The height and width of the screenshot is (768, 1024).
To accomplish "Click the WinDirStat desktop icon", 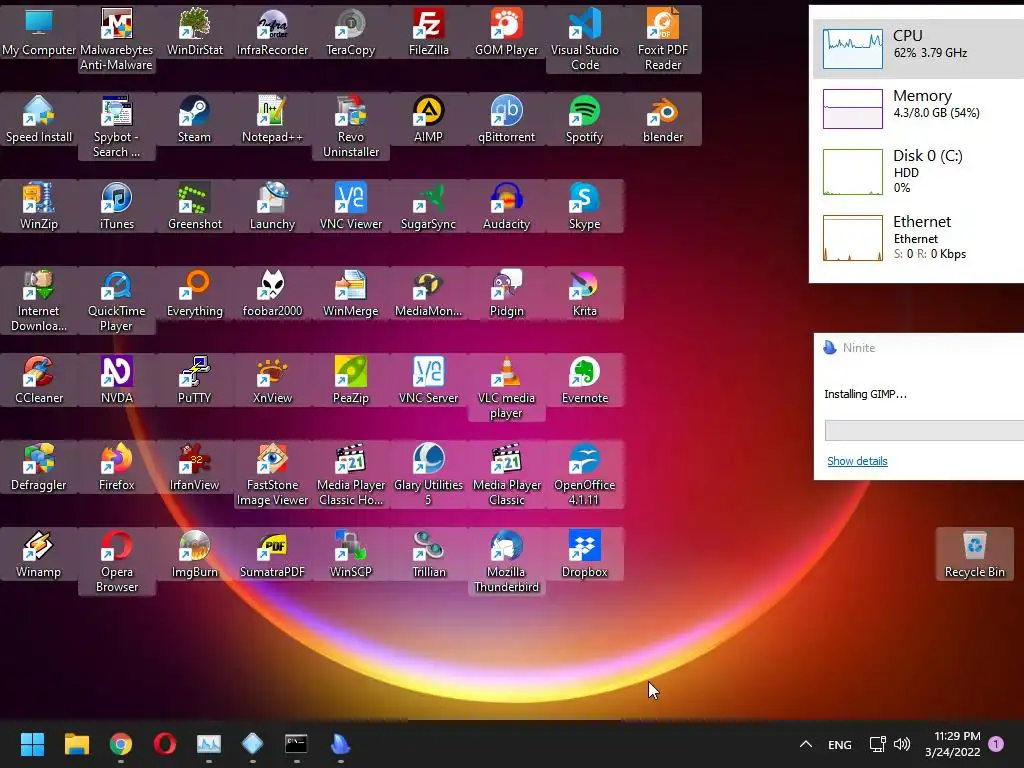I will click(195, 32).
